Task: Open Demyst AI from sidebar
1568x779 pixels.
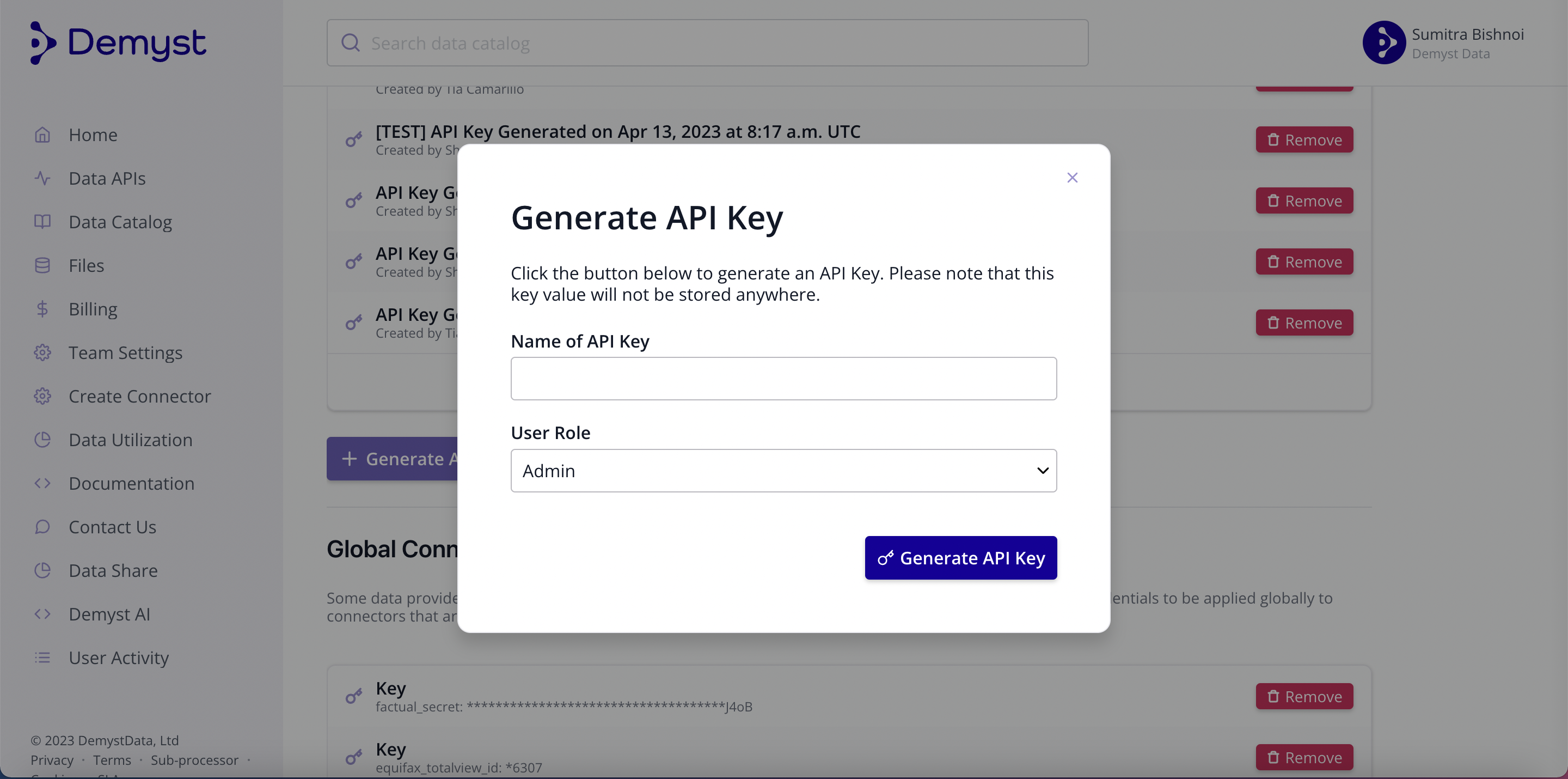Action: pos(109,614)
